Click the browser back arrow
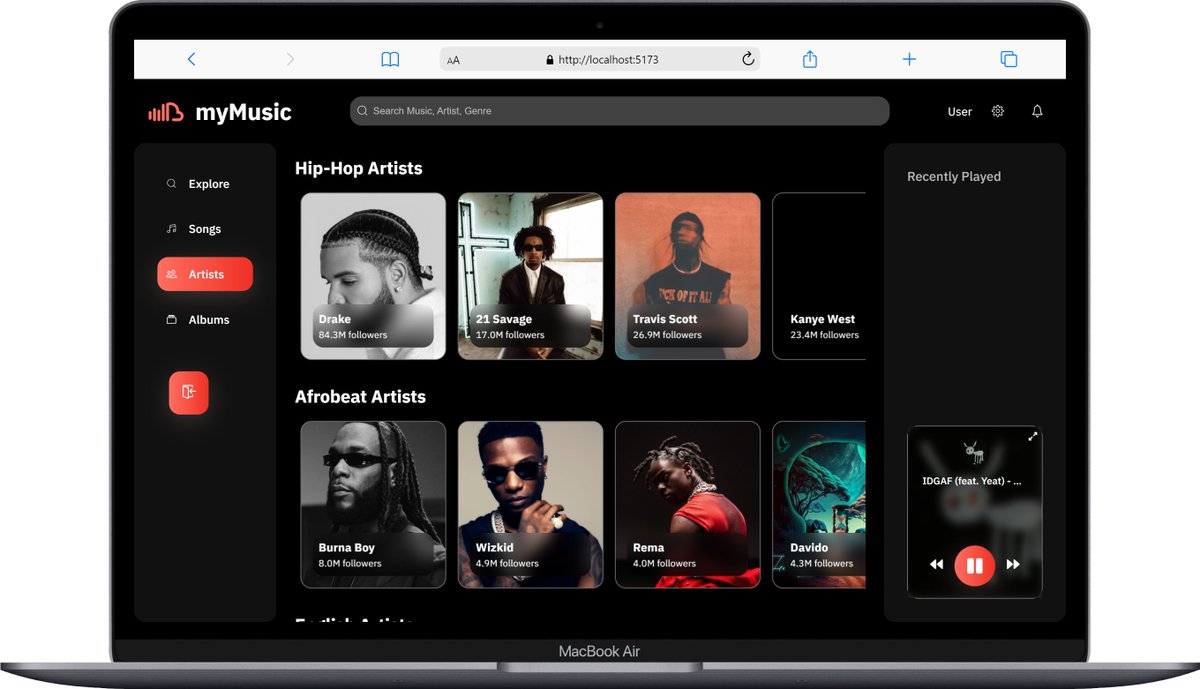This screenshot has height=689, width=1200. pyautogui.click(x=191, y=59)
